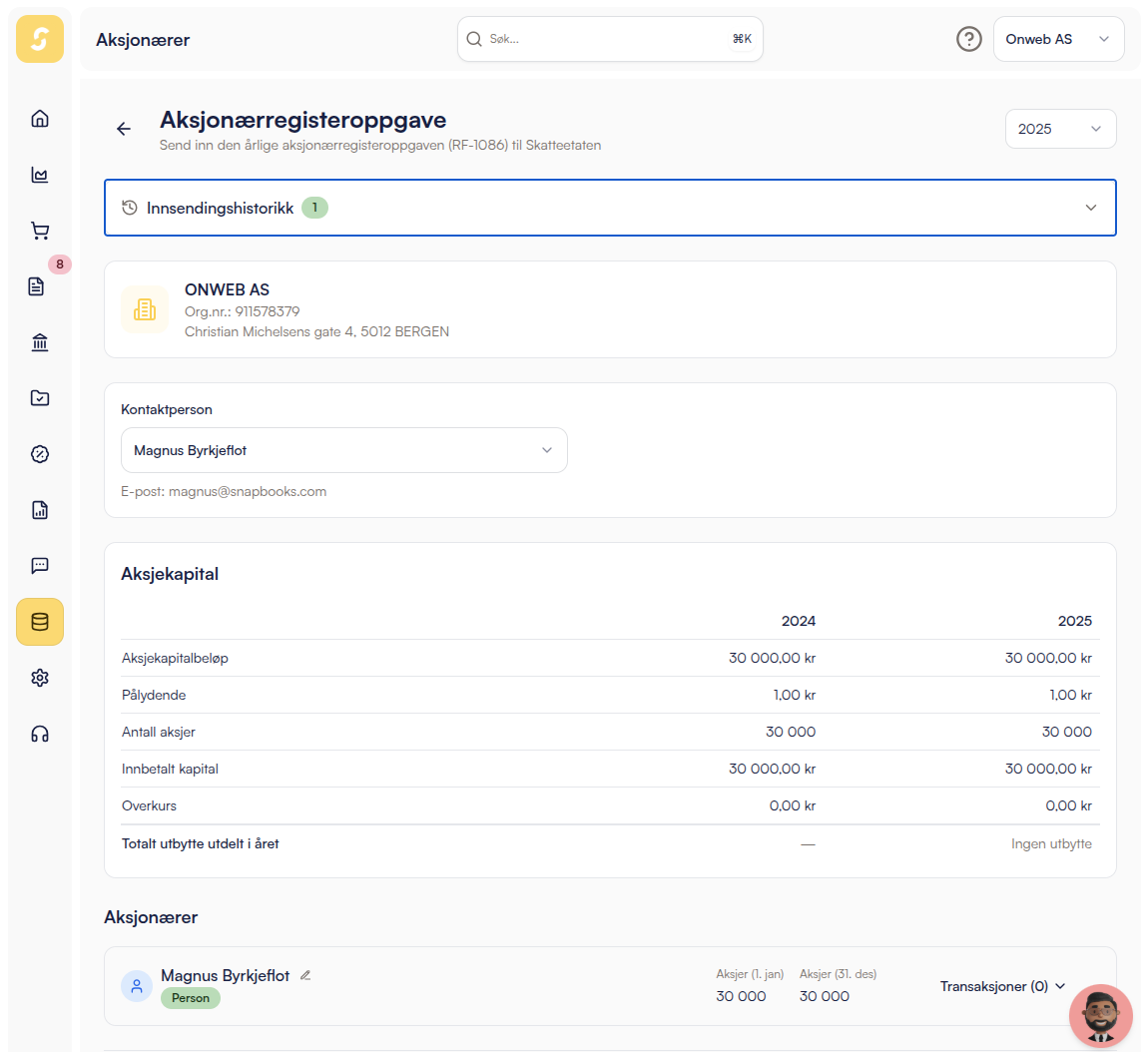The height and width of the screenshot is (1052, 1148).
Task: Click the search field
Action: point(609,39)
